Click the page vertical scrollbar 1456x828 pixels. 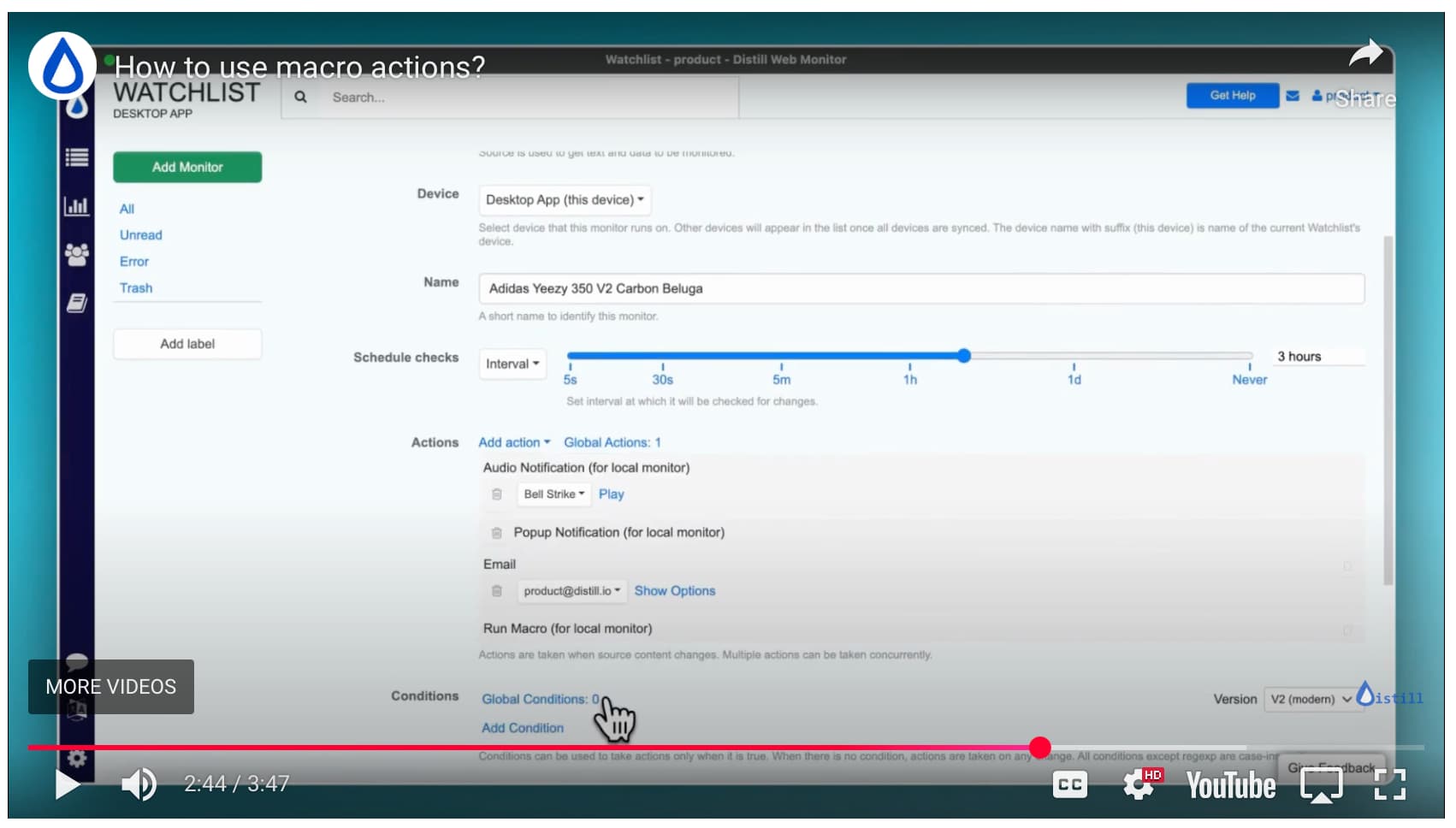pyautogui.click(x=1388, y=411)
